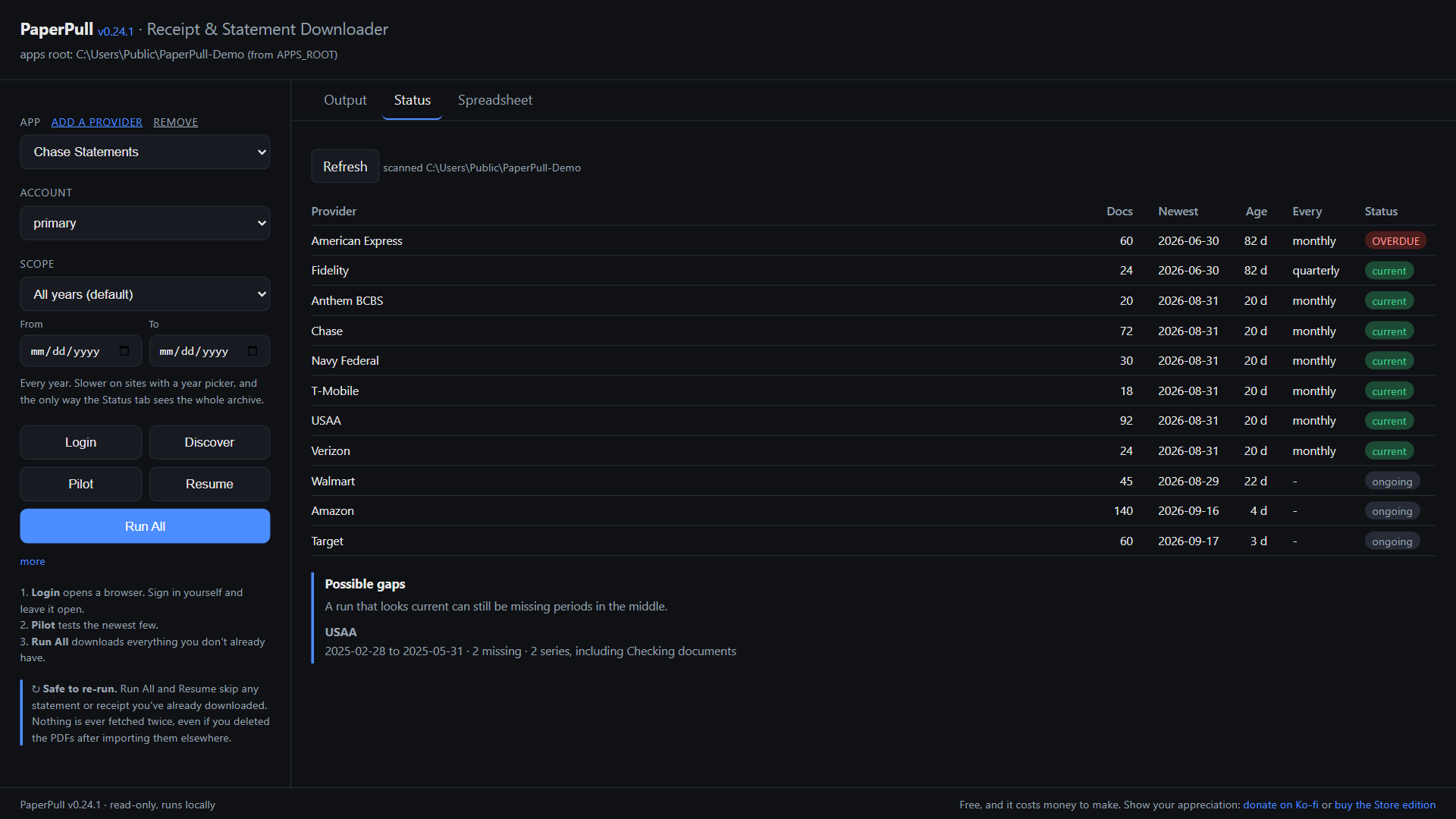Viewport: 1456px width, 819px height.
Task: Select the Anthem BCBS provider name
Action: point(347,301)
